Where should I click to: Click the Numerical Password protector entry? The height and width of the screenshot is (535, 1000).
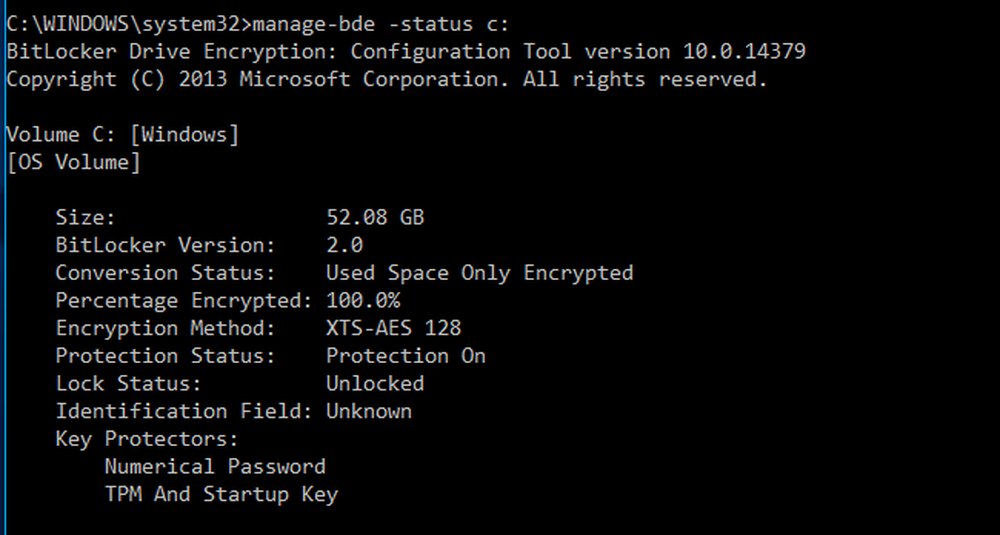pyautogui.click(x=215, y=466)
